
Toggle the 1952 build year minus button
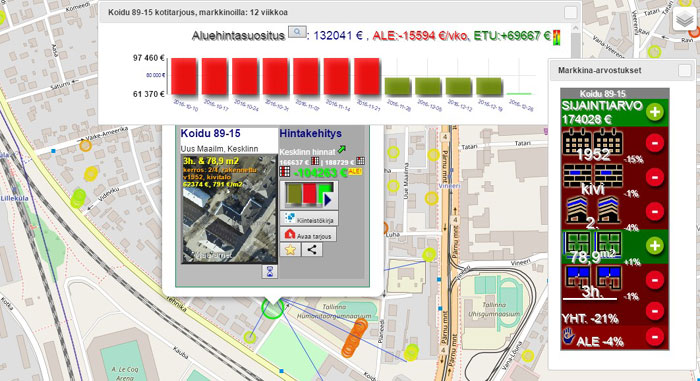tap(655, 143)
